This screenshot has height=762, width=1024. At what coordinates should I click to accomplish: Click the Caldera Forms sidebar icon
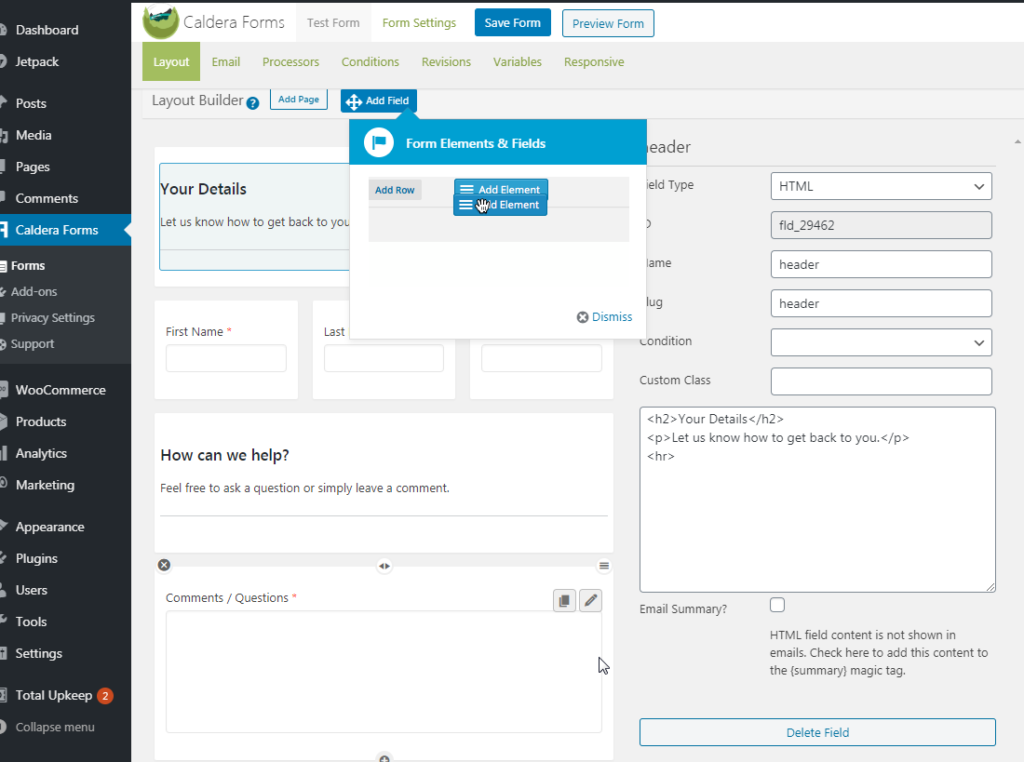(x=3, y=230)
